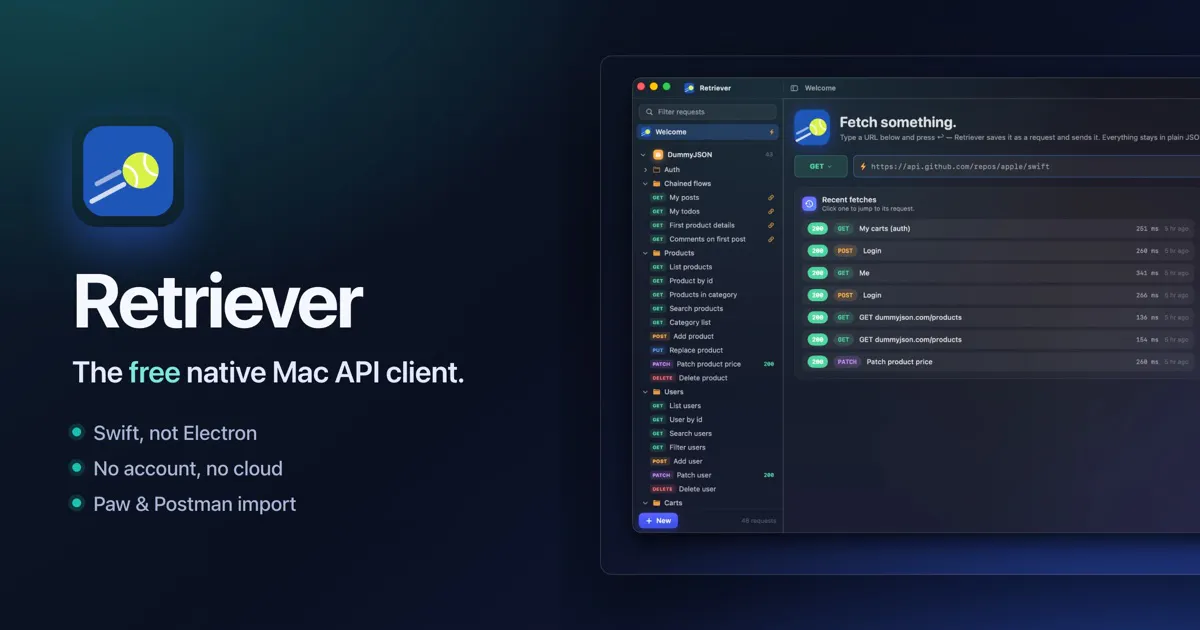1200x630 pixels.
Task: Click the link icon beside First product details
Action: pos(771,225)
